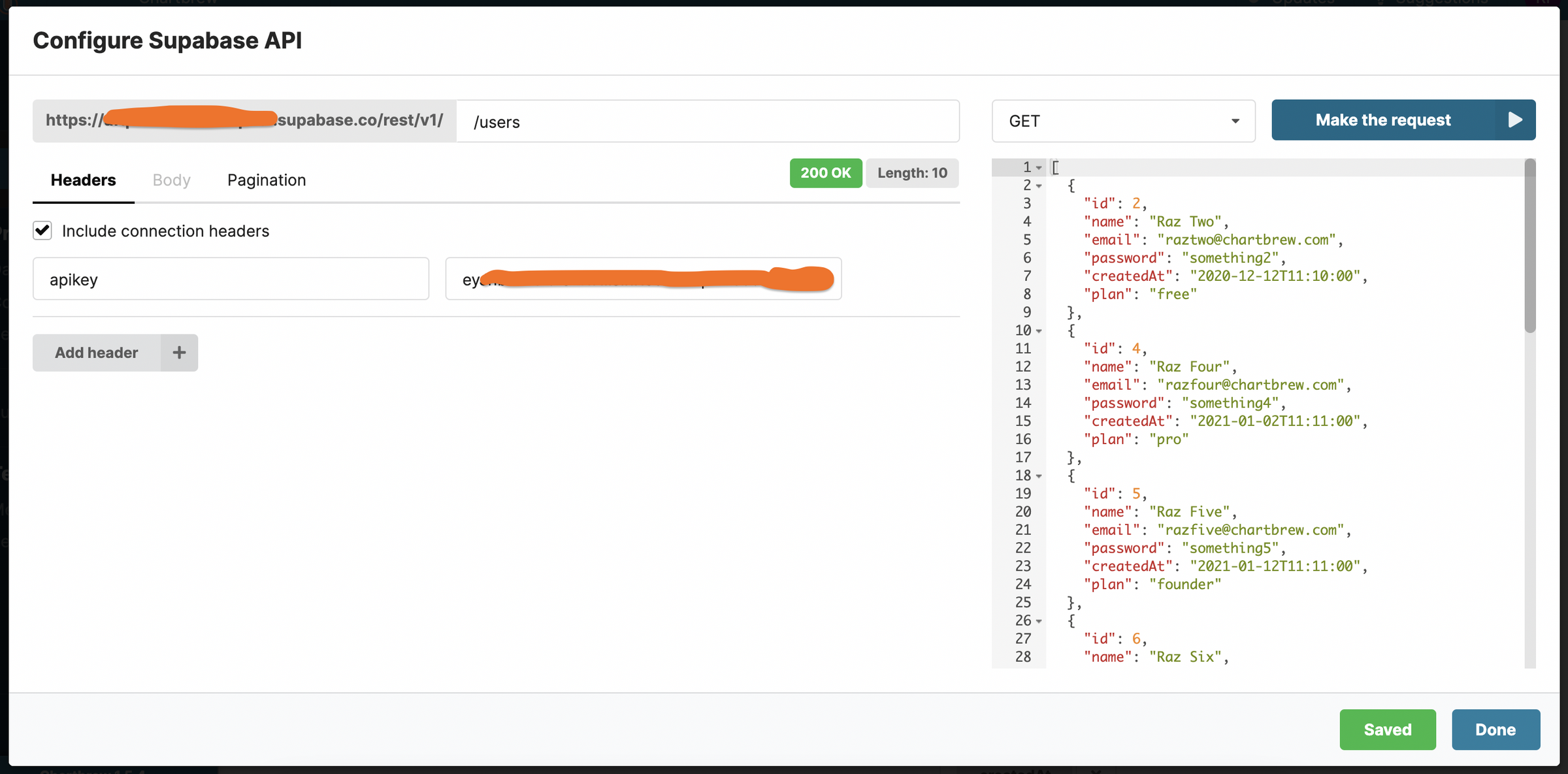Collapse the Raz Four object at line 10
Image resolution: width=1568 pixels, height=774 pixels.
pos(1038,331)
